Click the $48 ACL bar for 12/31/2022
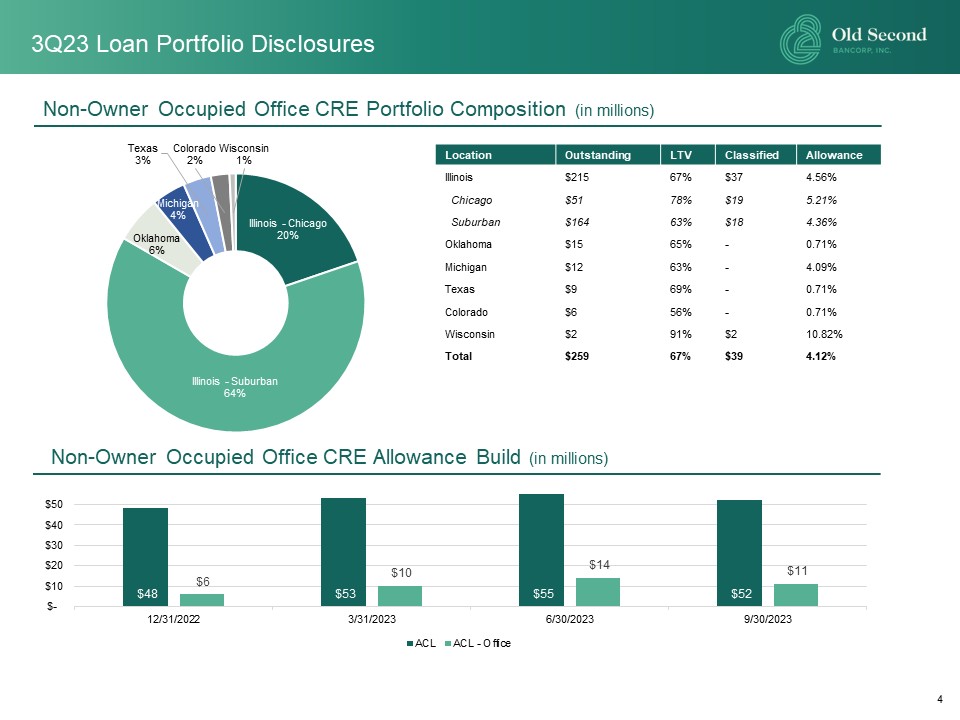This screenshot has width=960, height=720. tap(145, 557)
